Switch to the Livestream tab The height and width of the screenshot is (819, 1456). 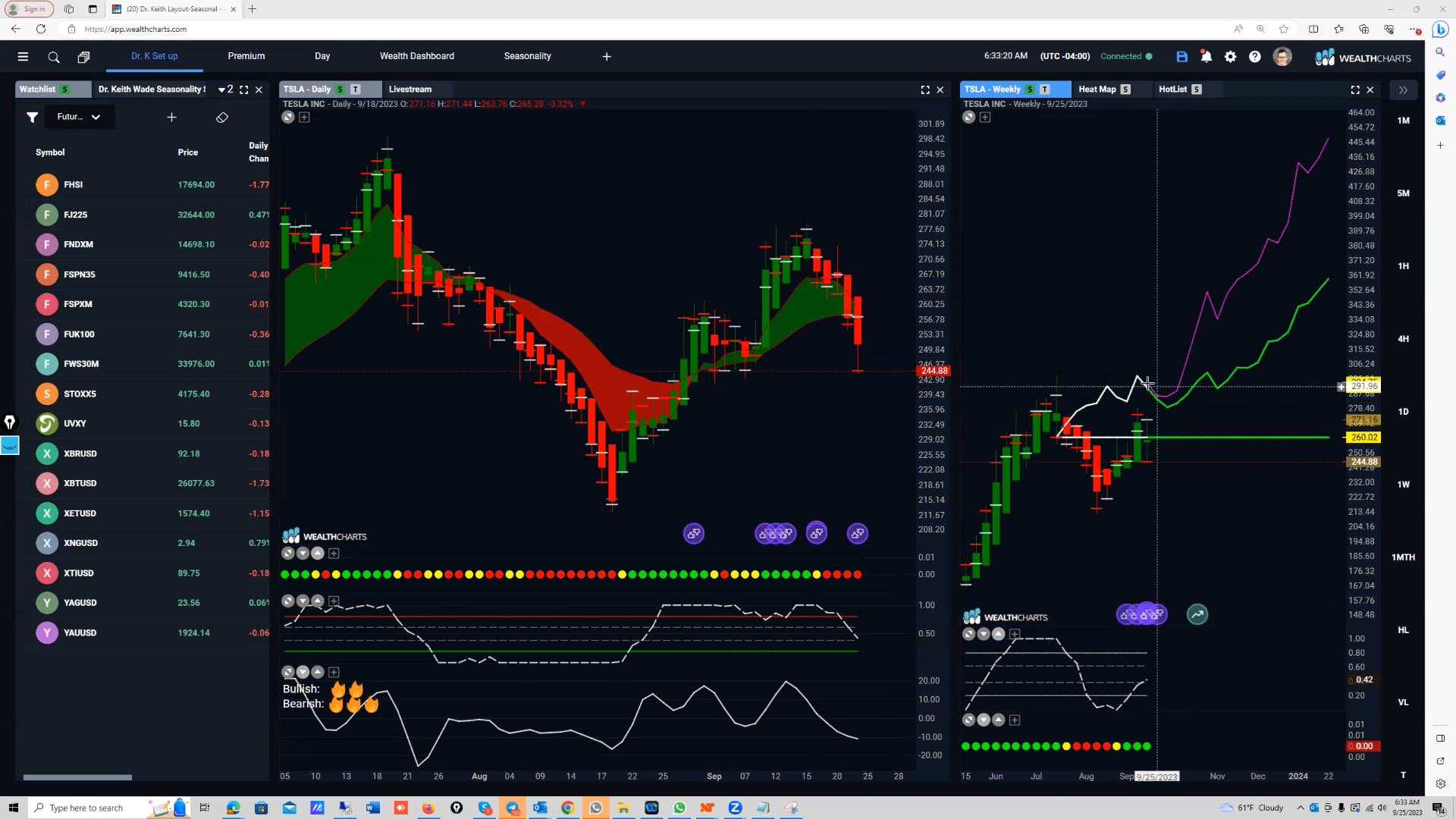tap(410, 89)
